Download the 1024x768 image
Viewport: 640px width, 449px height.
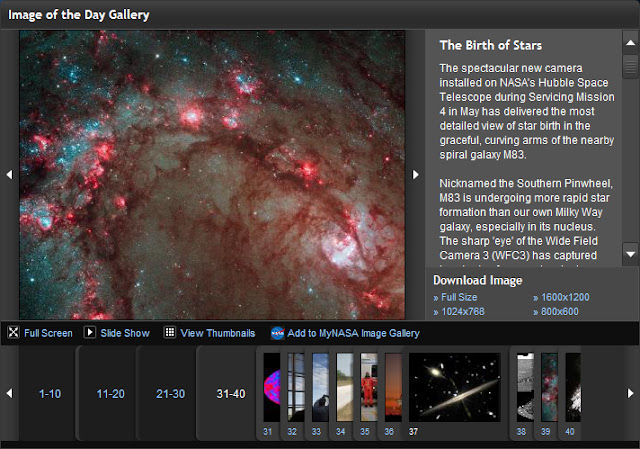(x=463, y=312)
